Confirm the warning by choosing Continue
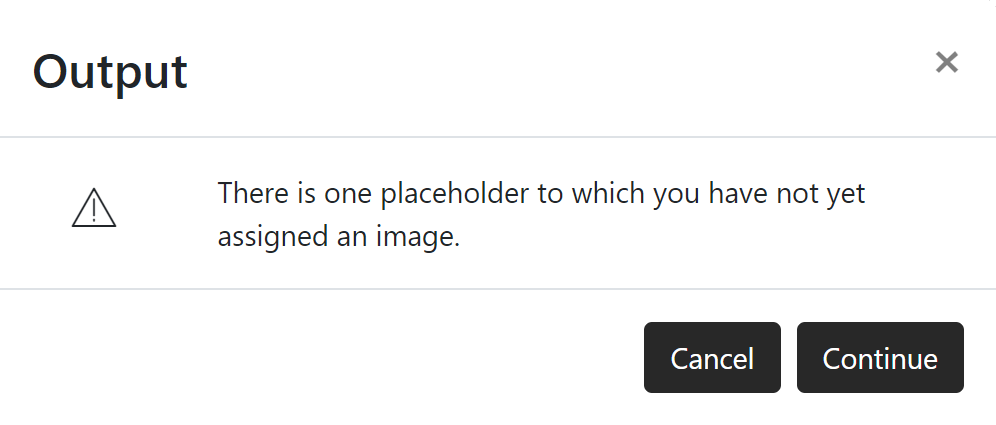 [x=879, y=358]
